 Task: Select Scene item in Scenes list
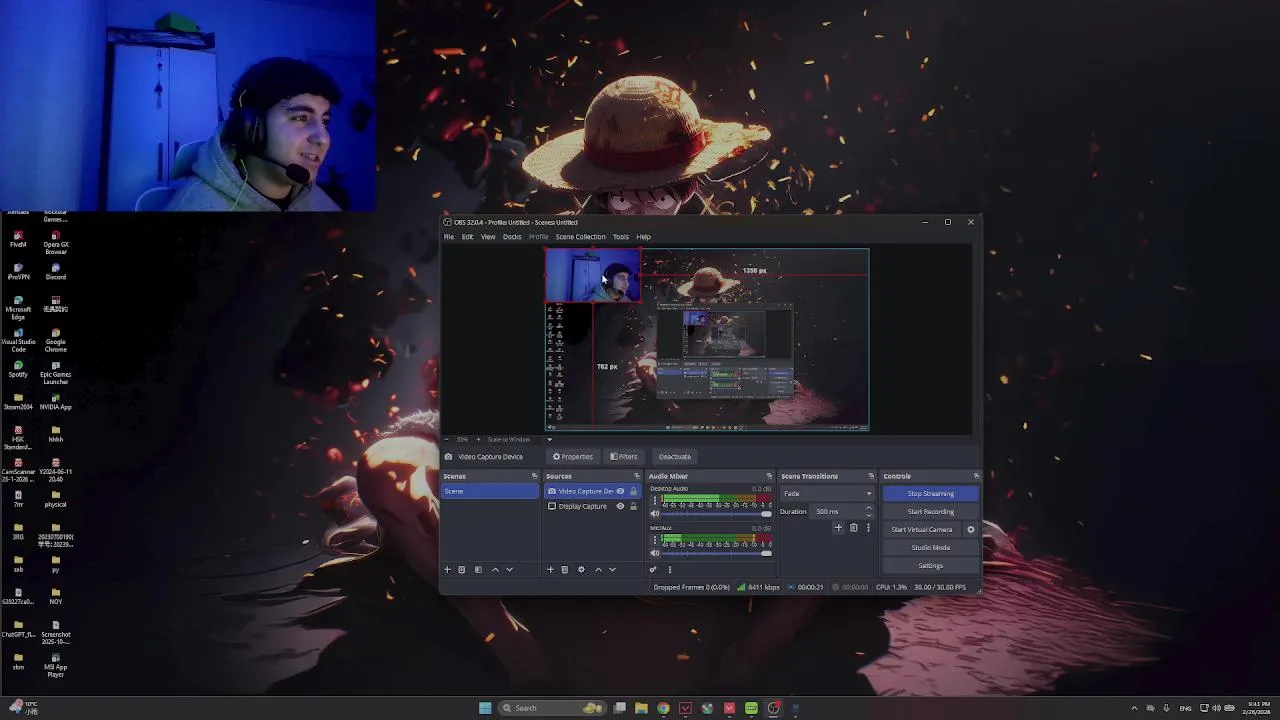click(491, 491)
